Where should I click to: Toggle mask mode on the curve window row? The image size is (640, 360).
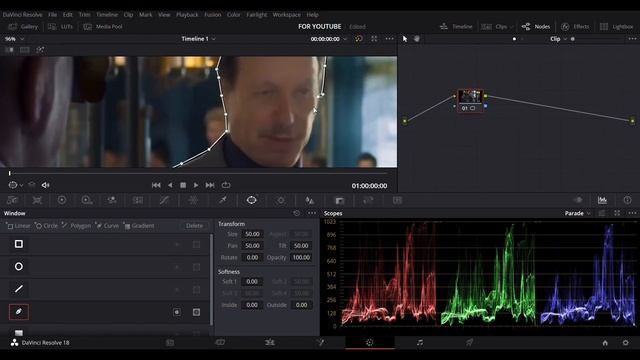196,312
